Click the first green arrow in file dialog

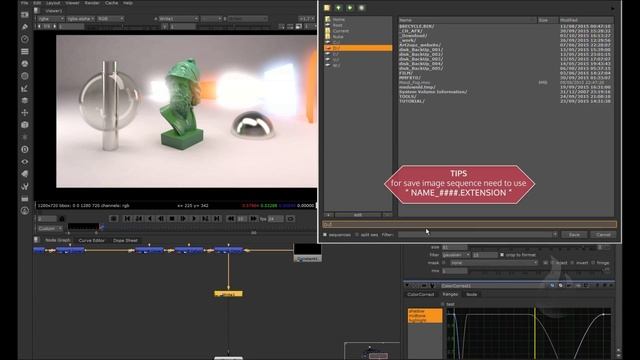pyautogui.click(x=338, y=8)
